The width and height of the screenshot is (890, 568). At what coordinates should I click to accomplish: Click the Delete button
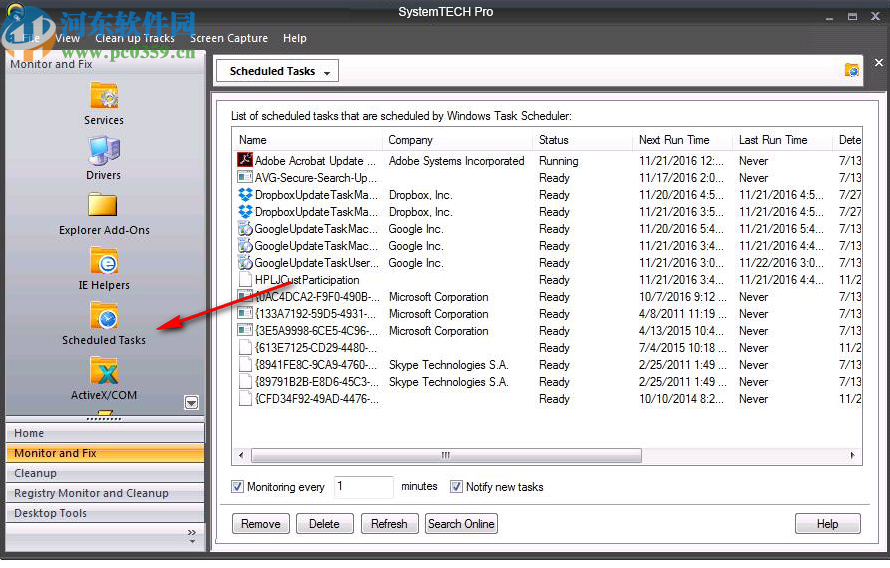(x=325, y=524)
